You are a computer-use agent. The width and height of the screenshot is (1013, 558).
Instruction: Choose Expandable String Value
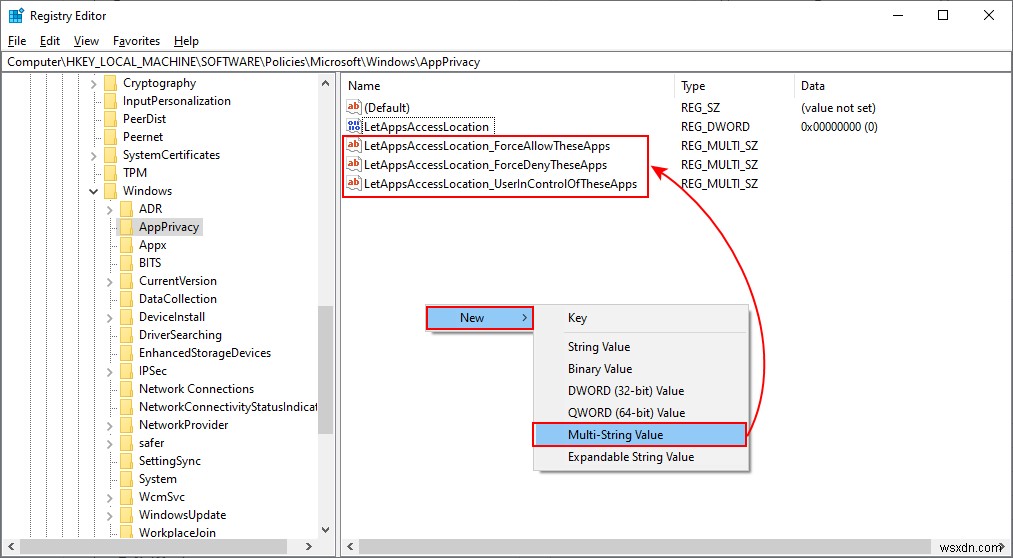coord(631,457)
